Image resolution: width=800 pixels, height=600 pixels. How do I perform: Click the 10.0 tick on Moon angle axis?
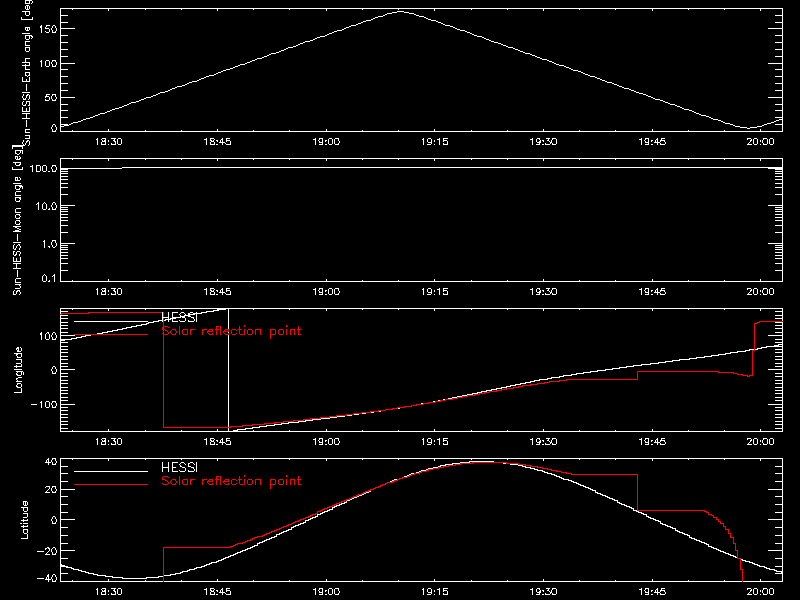tap(46, 206)
